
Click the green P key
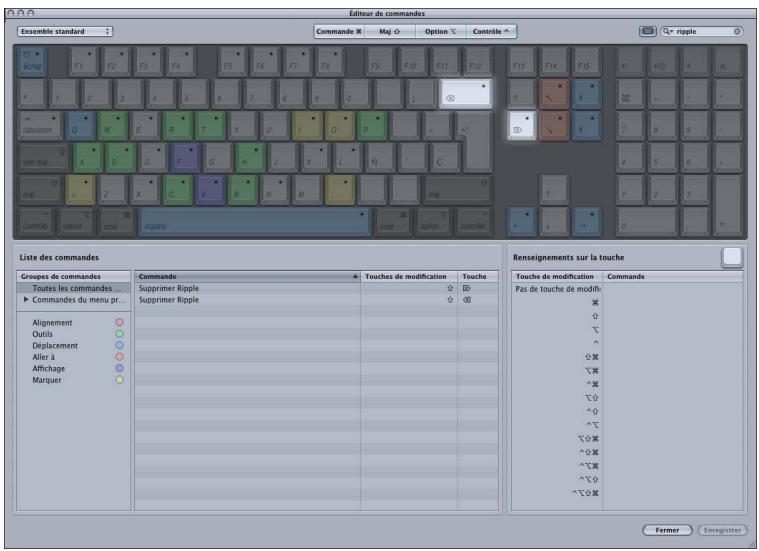point(372,126)
